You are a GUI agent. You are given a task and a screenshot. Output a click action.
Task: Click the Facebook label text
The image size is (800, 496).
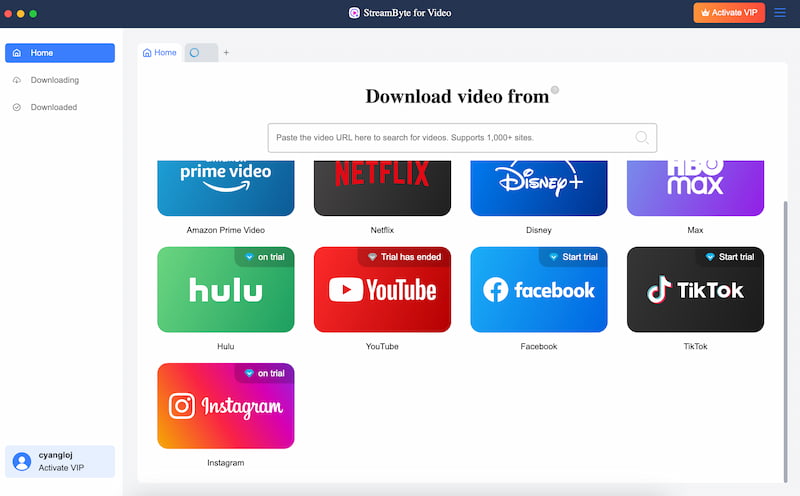pos(539,346)
